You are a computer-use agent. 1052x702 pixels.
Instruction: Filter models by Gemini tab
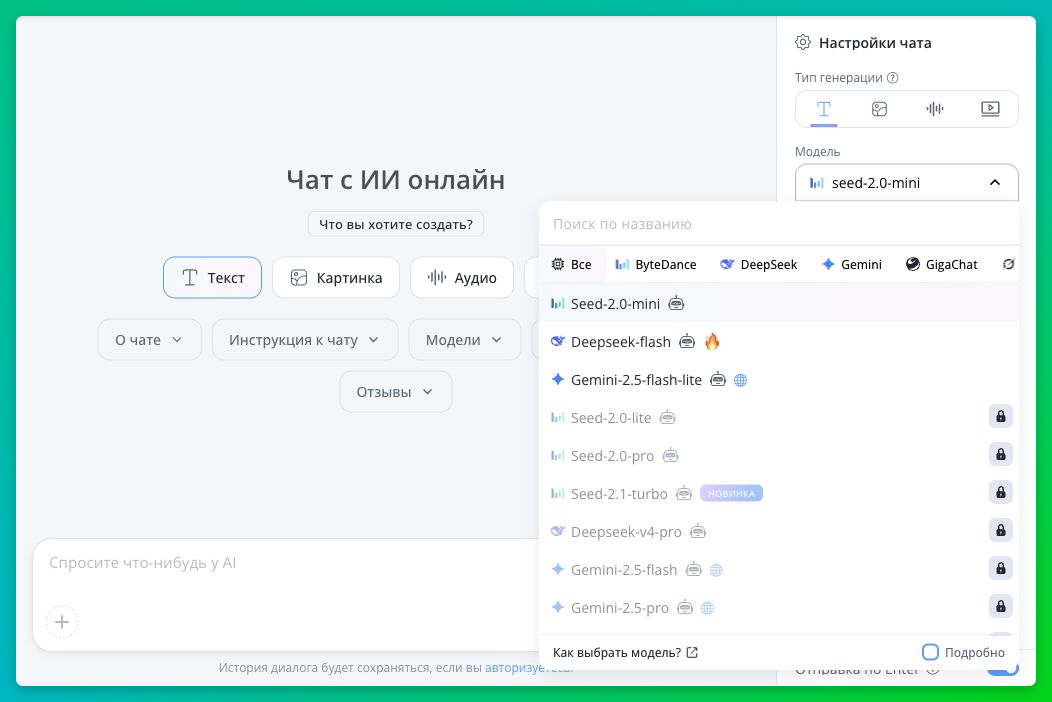click(852, 264)
